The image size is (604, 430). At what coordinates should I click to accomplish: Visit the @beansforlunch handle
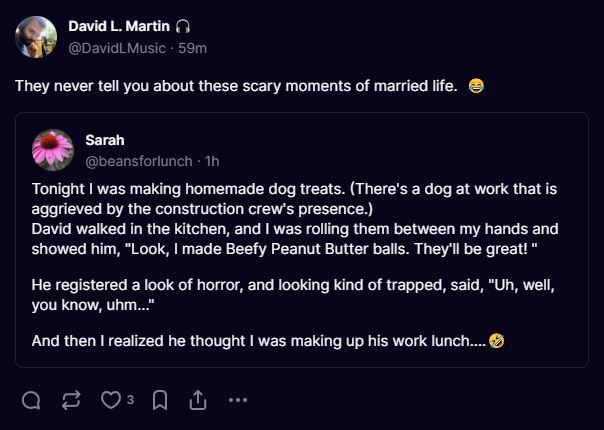[x=140, y=160]
